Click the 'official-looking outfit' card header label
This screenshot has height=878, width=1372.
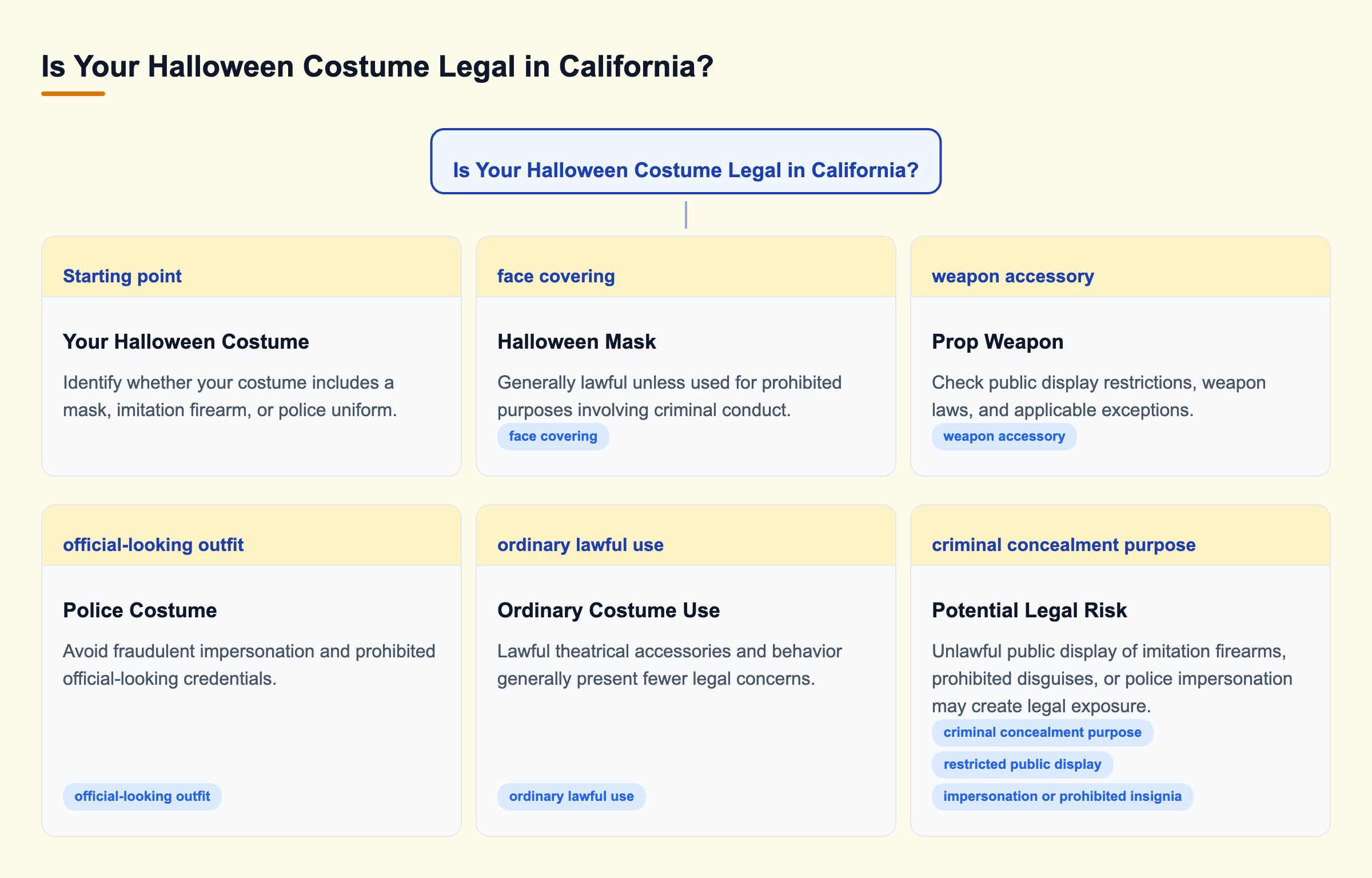click(x=153, y=545)
